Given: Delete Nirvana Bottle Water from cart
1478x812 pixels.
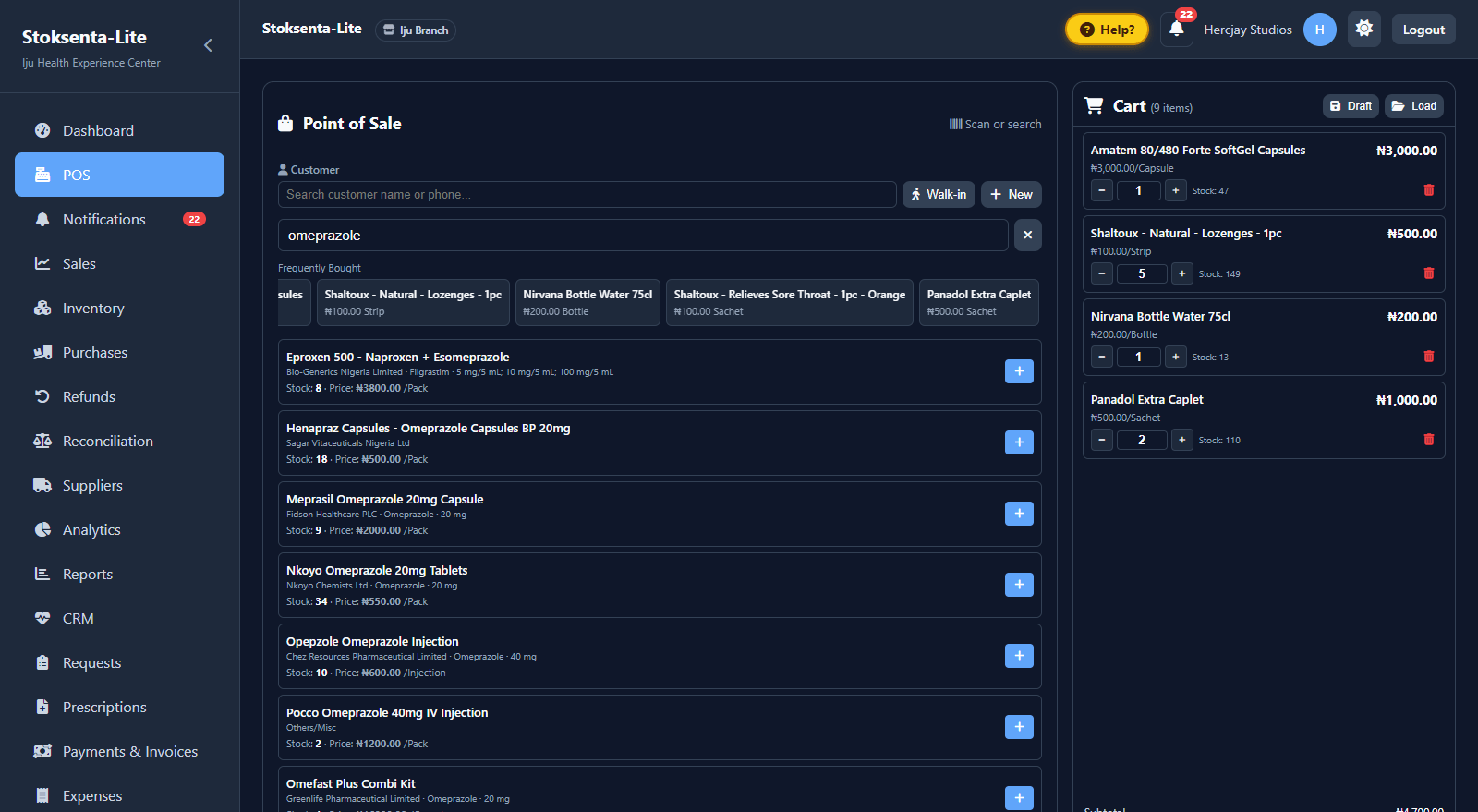Looking at the screenshot, I should tap(1429, 357).
